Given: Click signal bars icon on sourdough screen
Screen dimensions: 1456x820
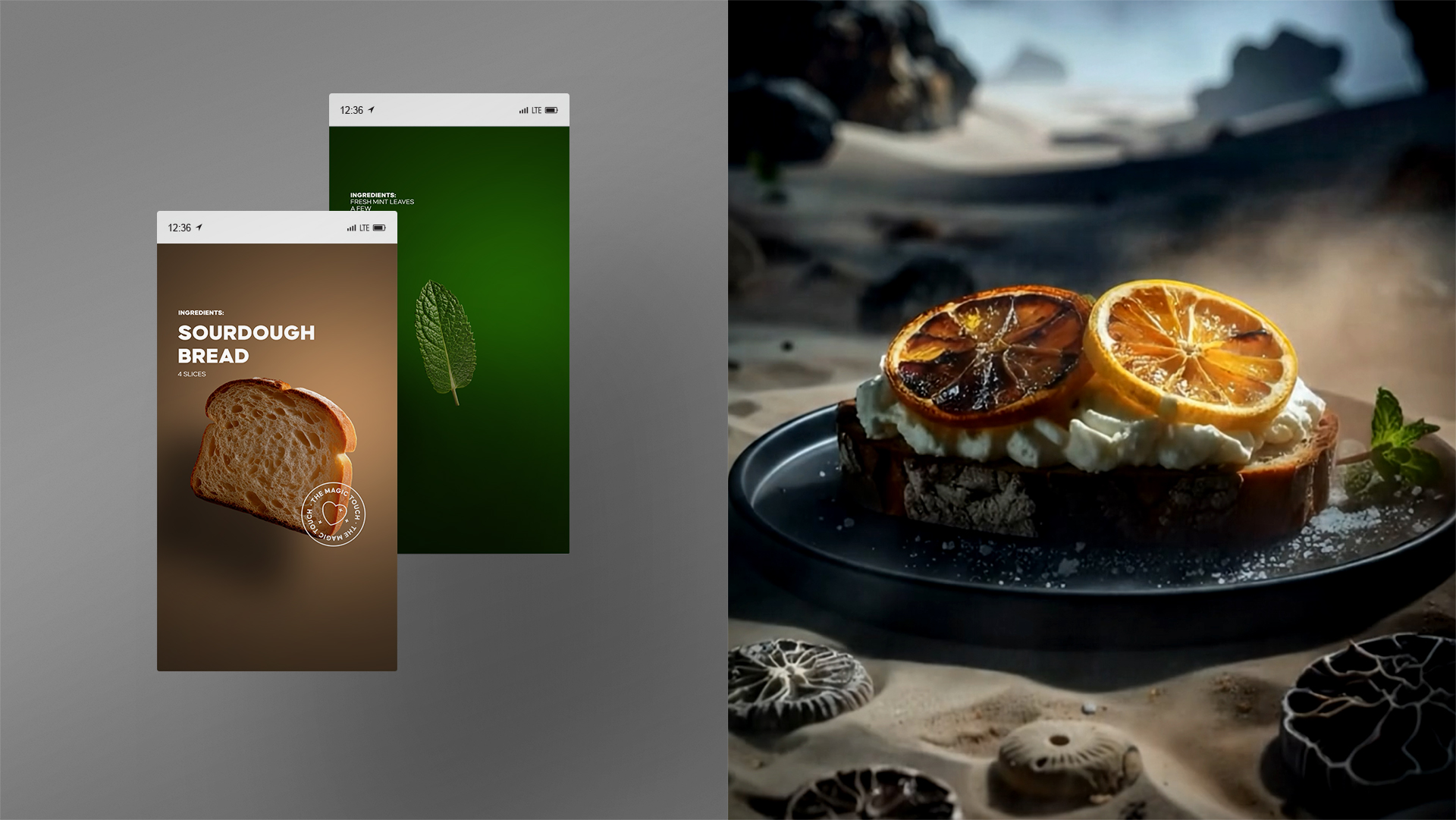Looking at the screenshot, I should tap(351, 228).
